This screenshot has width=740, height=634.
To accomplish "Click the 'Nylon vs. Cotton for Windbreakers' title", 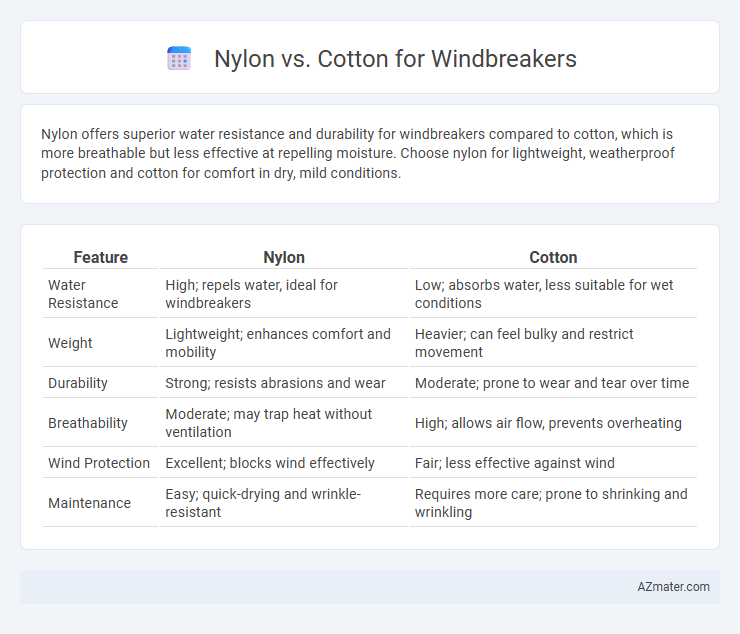I will click(395, 59).
